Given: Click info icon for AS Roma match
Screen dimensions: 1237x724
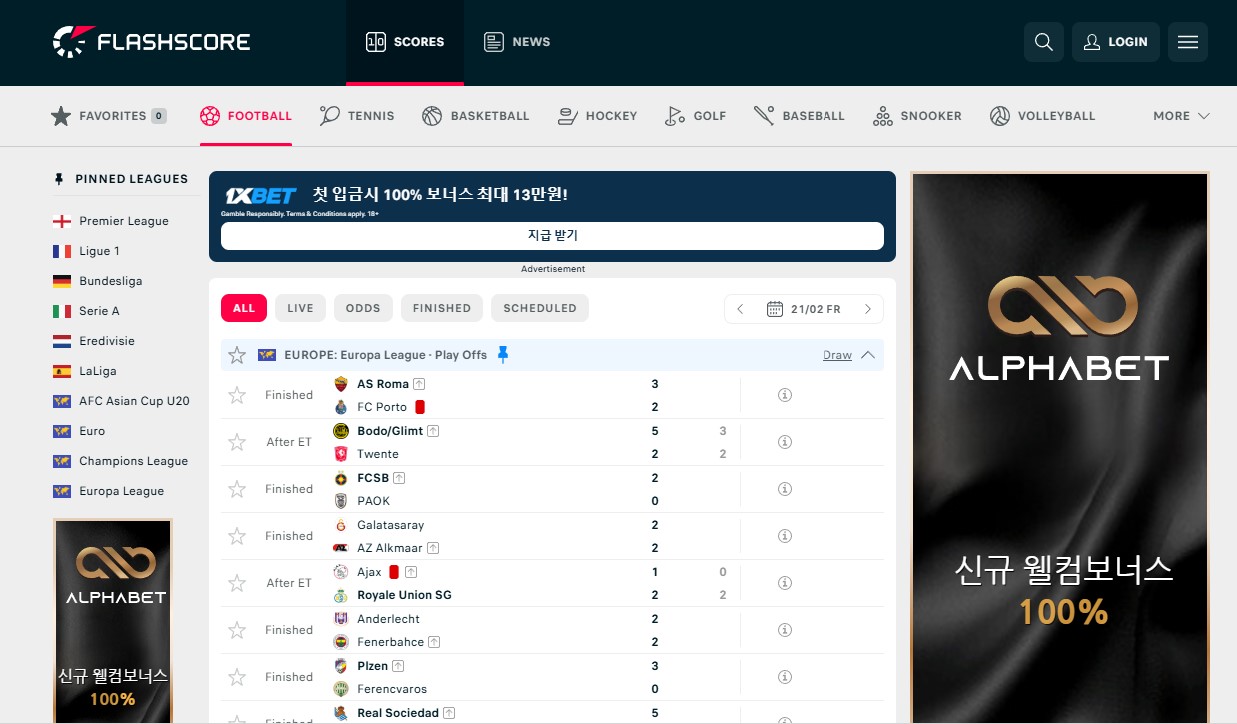Looking at the screenshot, I should click(785, 395).
